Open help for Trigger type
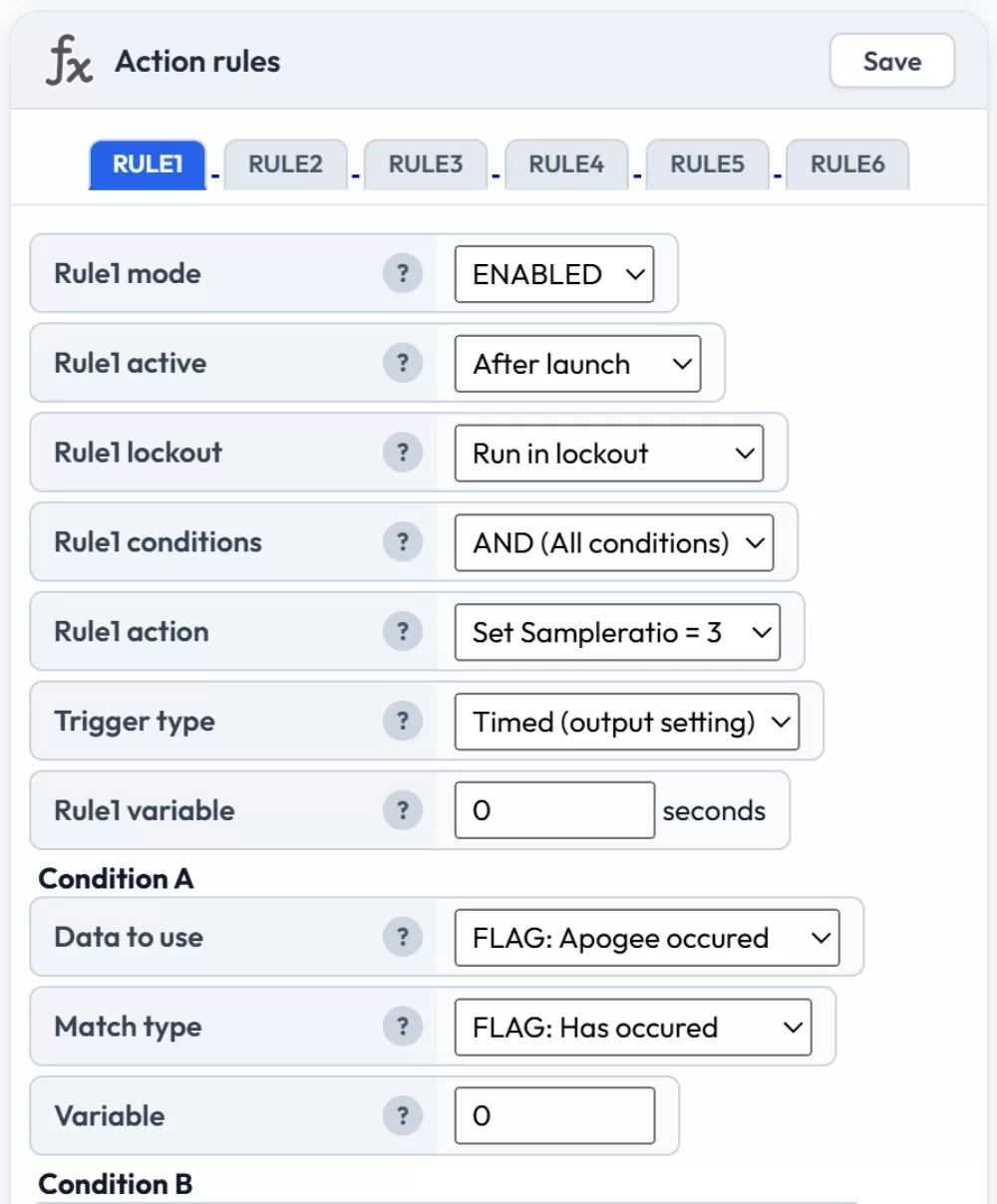997x1204 pixels. 403,721
